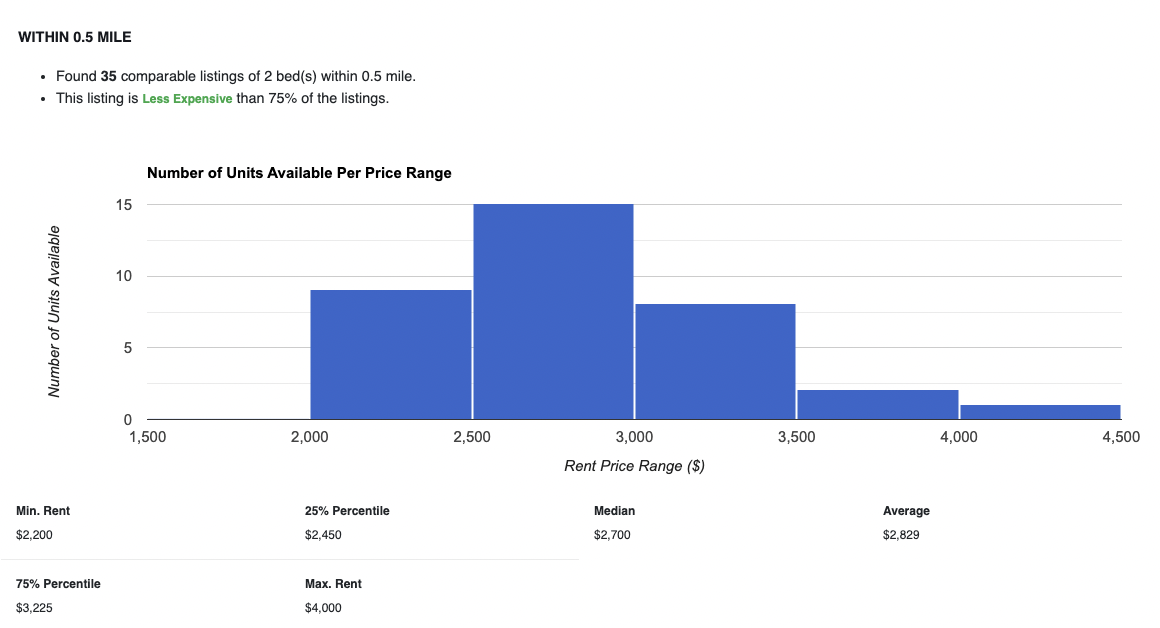Select the Median value $2,700
Image resolution: width=1160 pixels, height=628 pixels.
tap(612, 535)
